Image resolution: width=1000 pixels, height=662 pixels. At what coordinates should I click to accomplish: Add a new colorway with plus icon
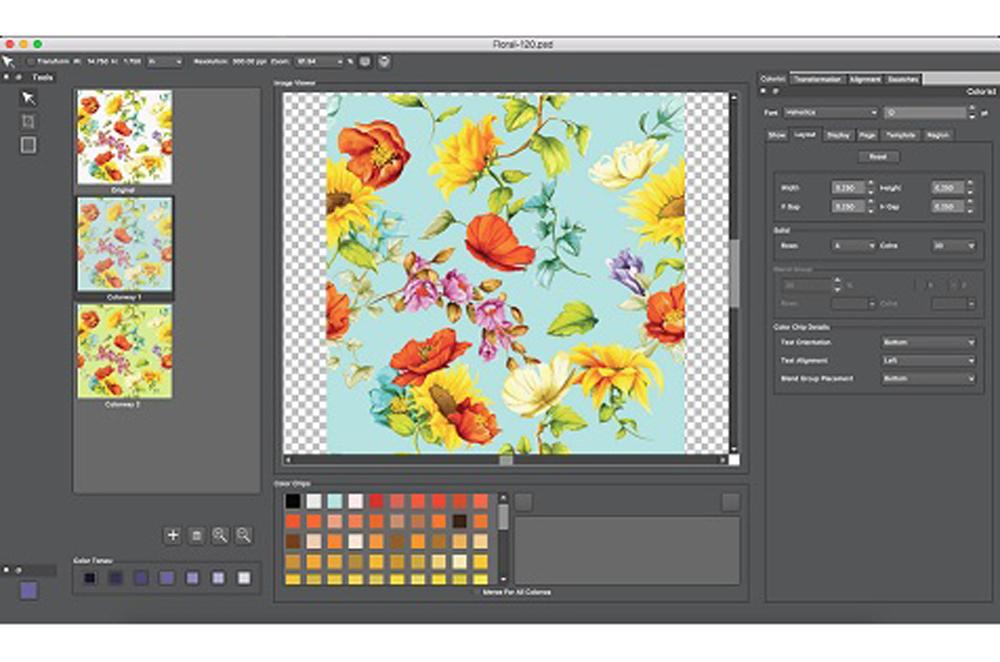(172, 535)
